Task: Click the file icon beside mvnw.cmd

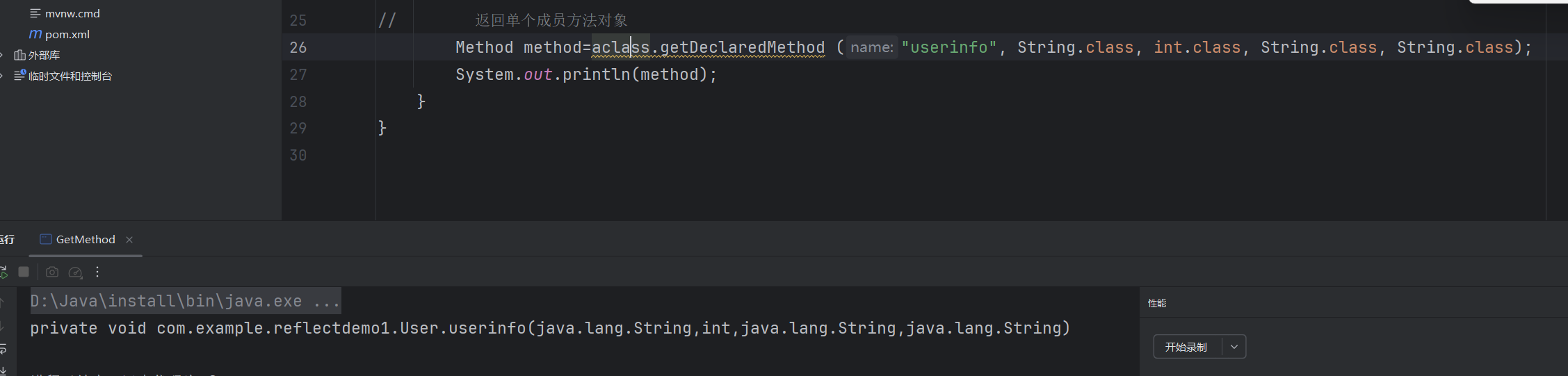Action: coord(35,13)
